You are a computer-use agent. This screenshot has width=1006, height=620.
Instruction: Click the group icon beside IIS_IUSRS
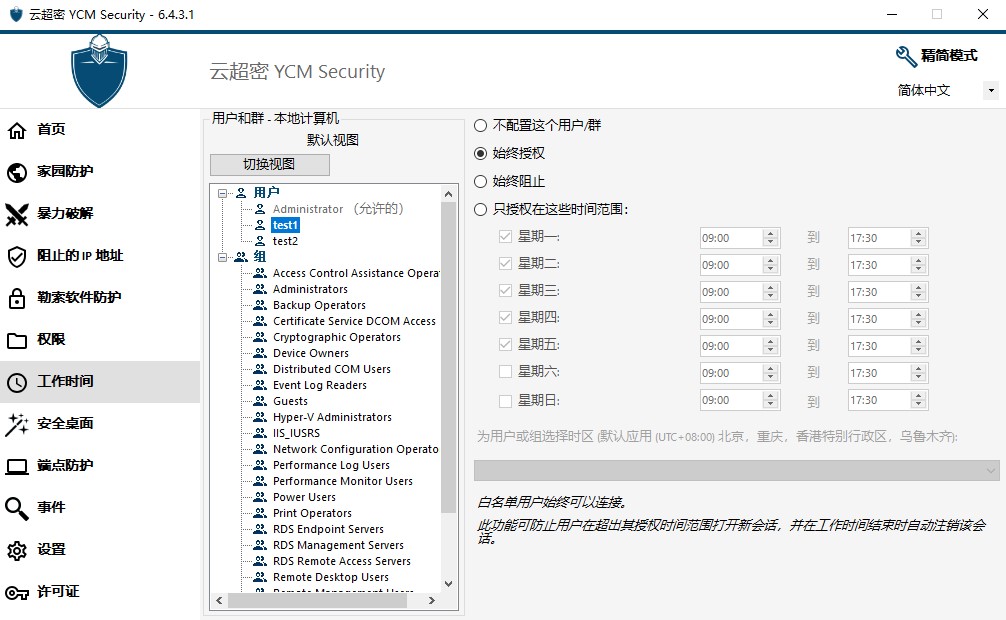pos(260,433)
